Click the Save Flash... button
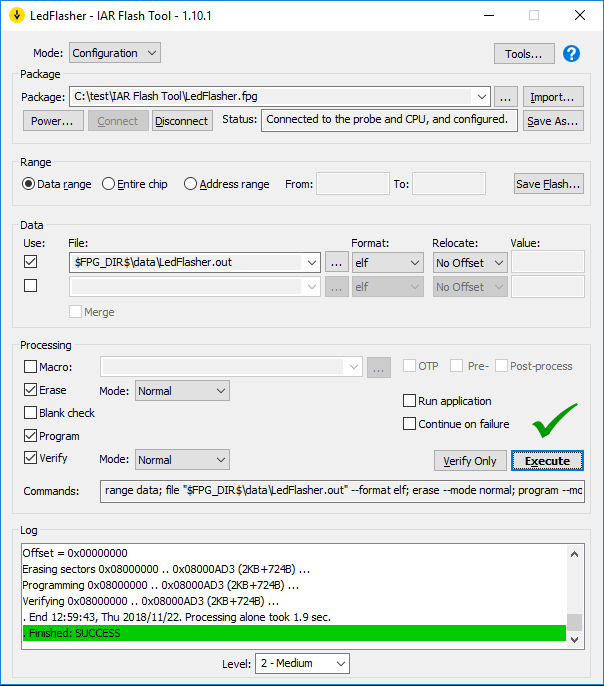The height and width of the screenshot is (686, 604). click(x=549, y=184)
